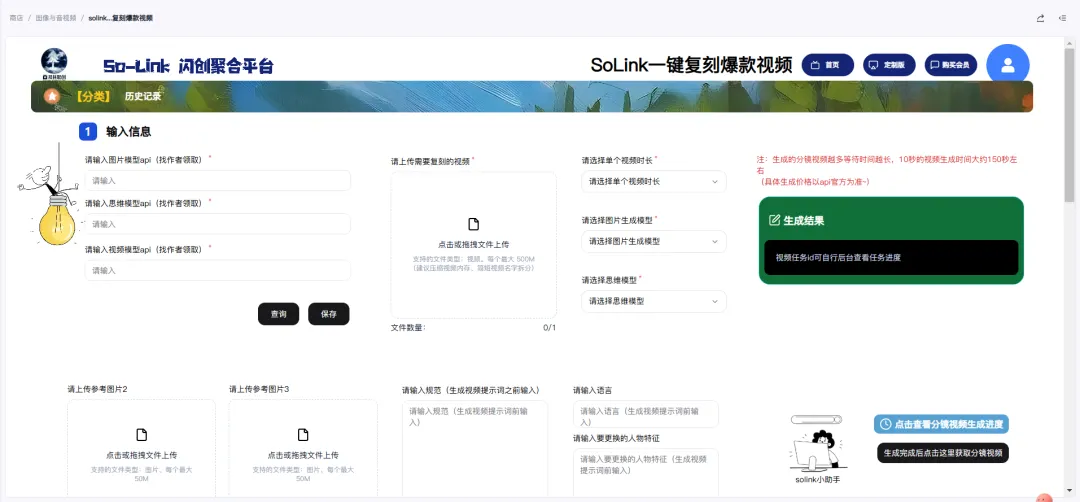Screen dimensions: 1080x502
Task: Click the 购买会员 button
Action: 951,65
